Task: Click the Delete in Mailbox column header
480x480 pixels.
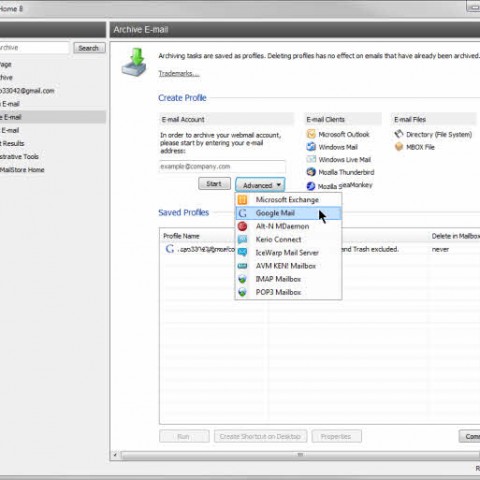Action: (455, 236)
